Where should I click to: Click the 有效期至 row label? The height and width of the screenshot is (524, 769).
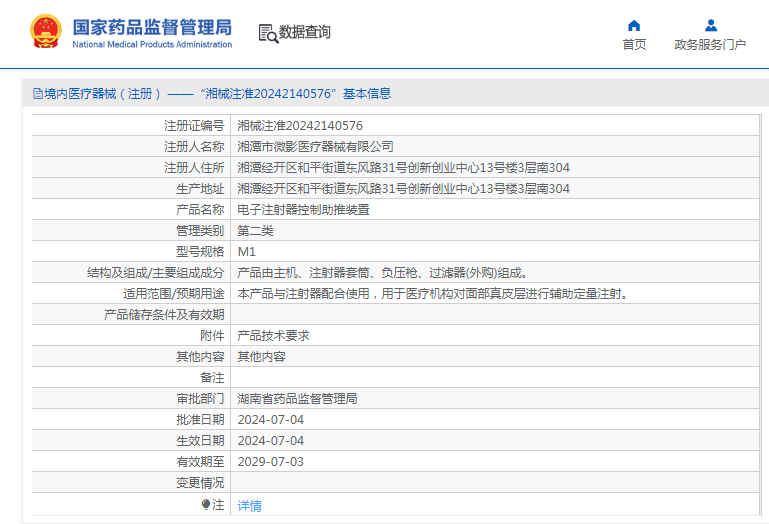[x=200, y=462]
